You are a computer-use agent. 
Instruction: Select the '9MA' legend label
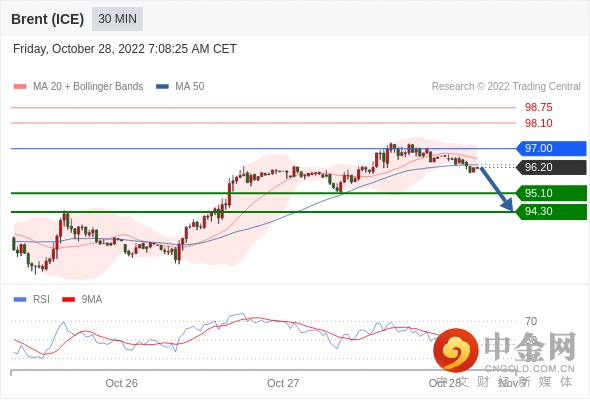pos(92,300)
